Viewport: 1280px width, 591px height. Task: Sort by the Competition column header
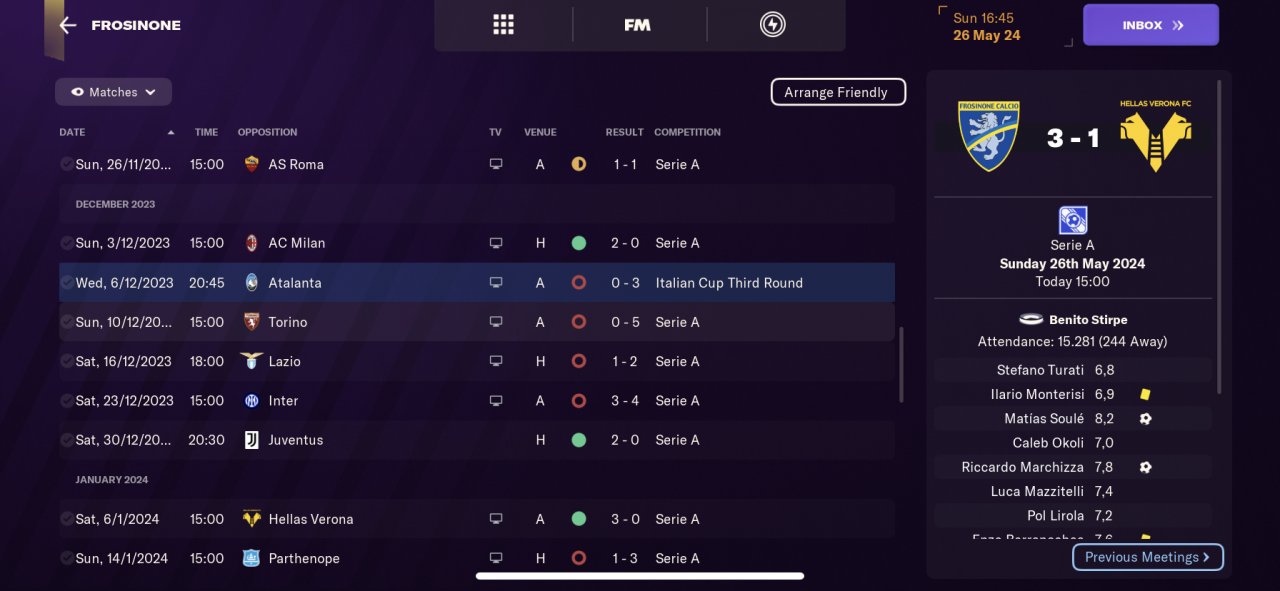point(687,132)
